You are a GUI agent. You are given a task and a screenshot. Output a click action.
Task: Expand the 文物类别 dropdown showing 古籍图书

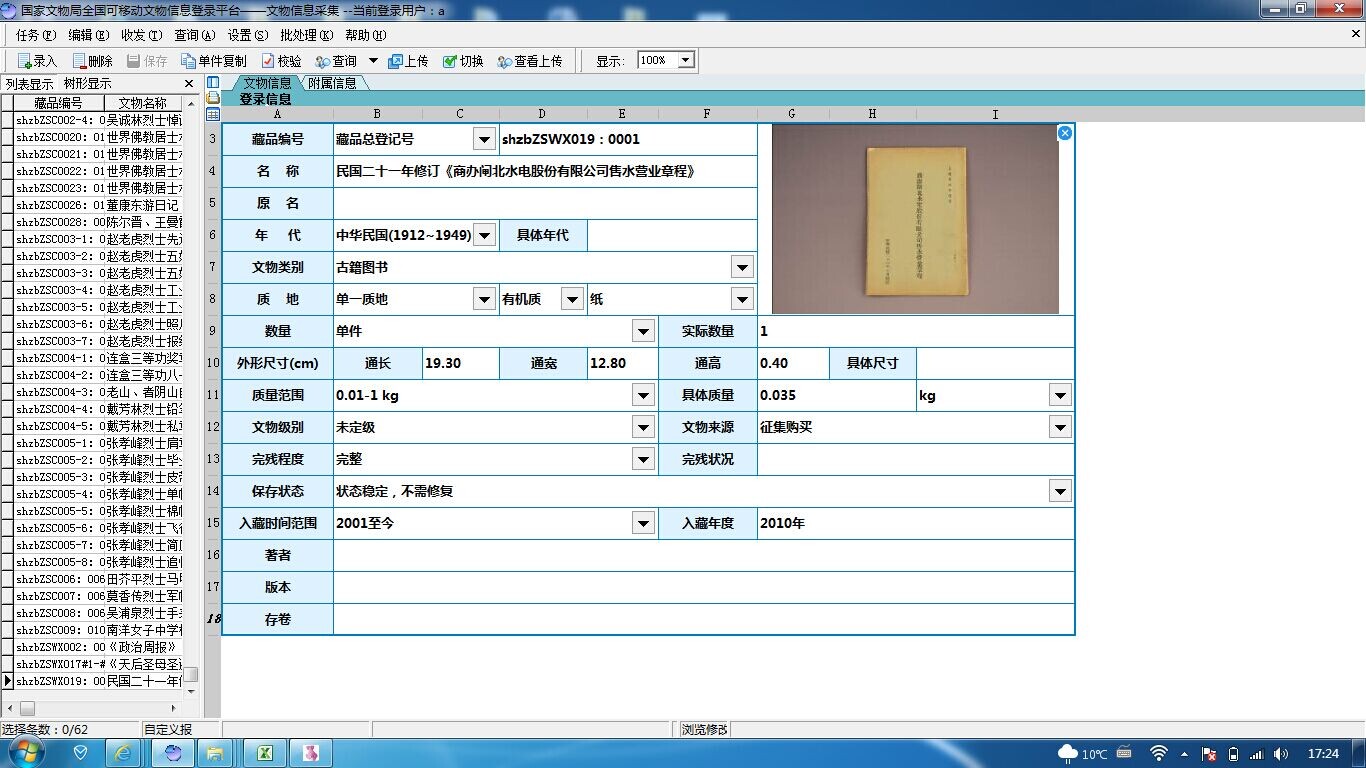pyautogui.click(x=742, y=267)
